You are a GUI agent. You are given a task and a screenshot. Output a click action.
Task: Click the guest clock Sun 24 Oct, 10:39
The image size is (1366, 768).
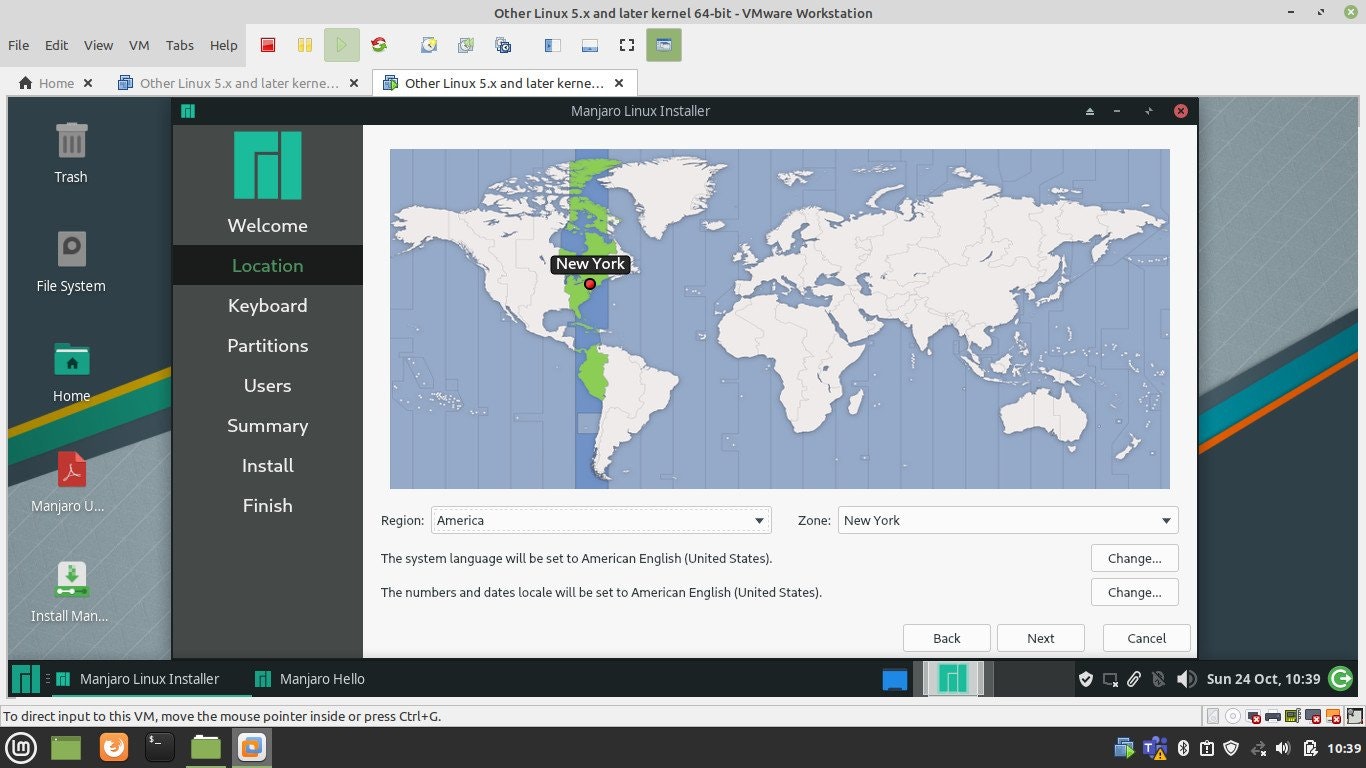coord(1263,679)
